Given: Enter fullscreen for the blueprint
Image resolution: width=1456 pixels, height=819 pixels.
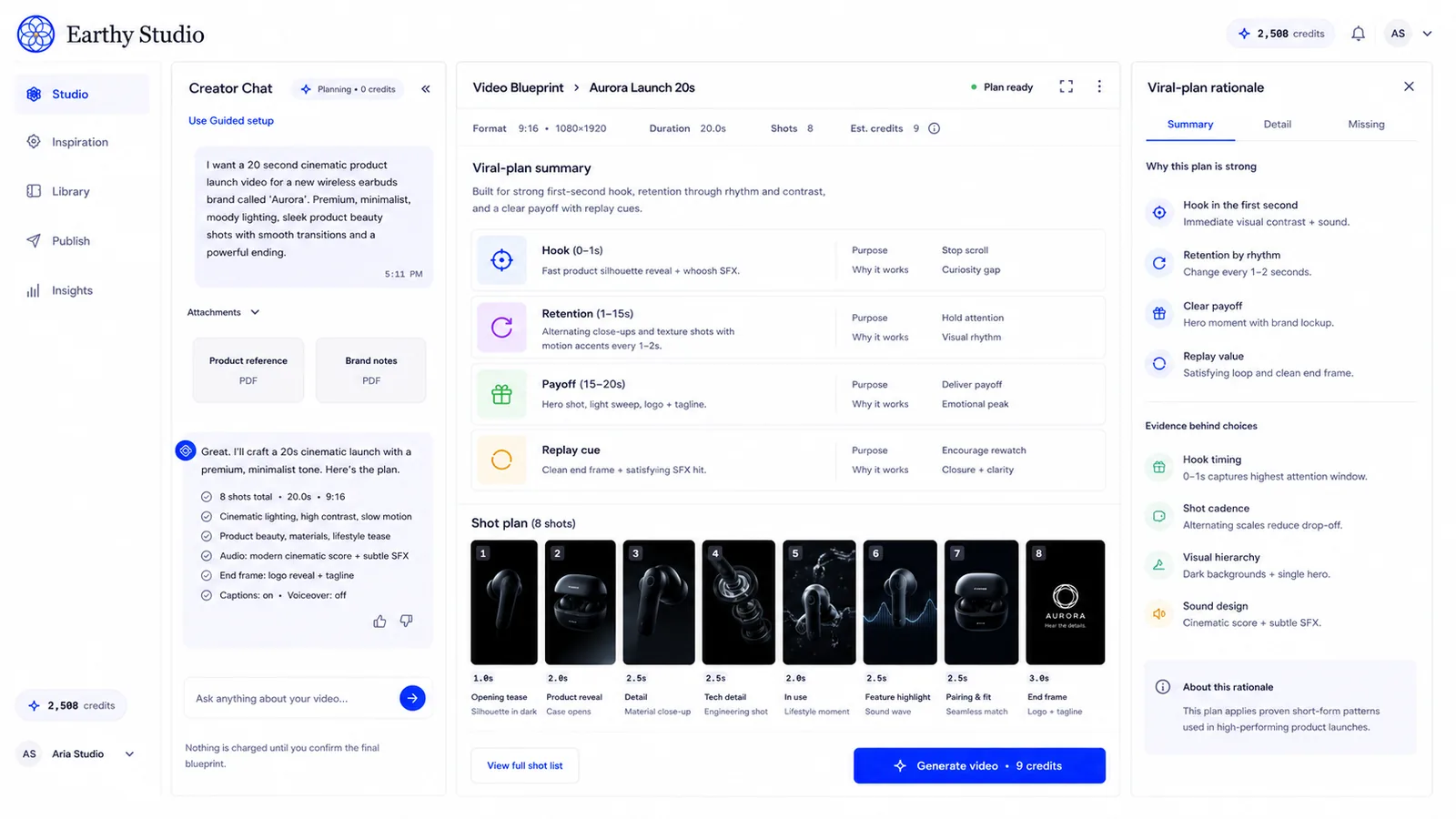Looking at the screenshot, I should coord(1067,86).
